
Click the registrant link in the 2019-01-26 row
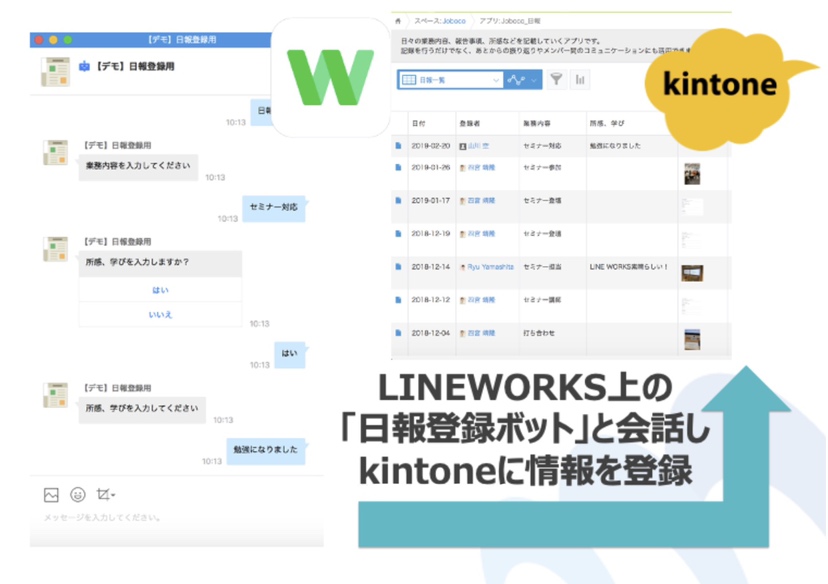[481, 167]
